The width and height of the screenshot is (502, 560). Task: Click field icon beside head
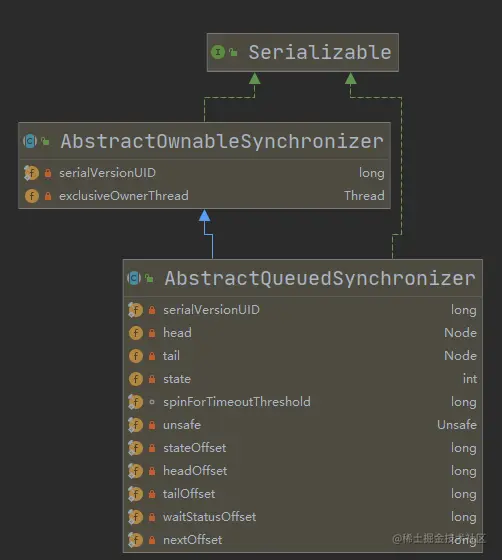tap(136, 333)
